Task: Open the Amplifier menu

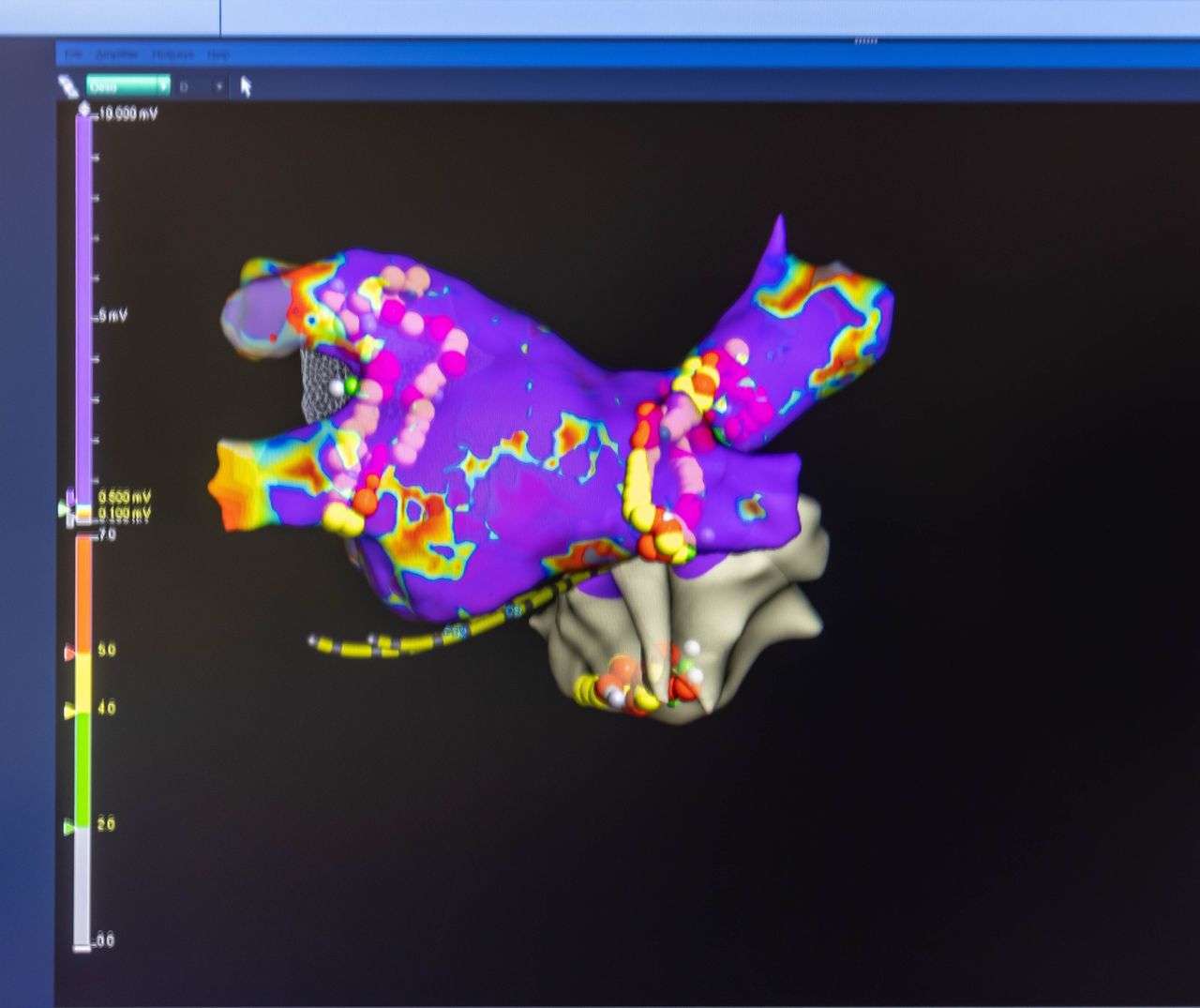Action: pos(117,55)
